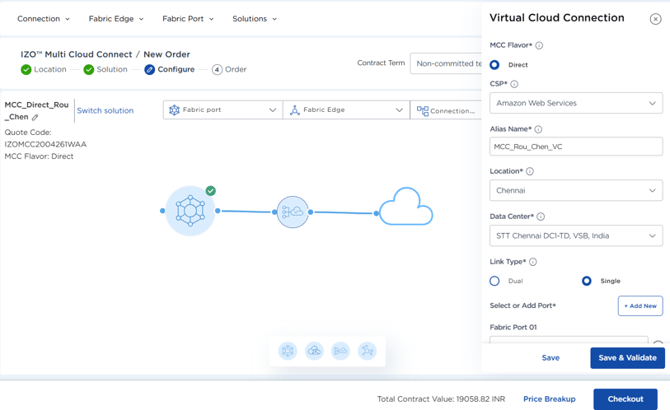Screen dimensions: 670x410
Task: Click the Select or Add Port label
Action: [523, 305]
